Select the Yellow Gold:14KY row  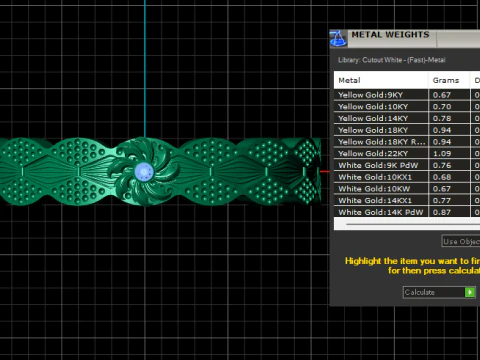point(407,118)
